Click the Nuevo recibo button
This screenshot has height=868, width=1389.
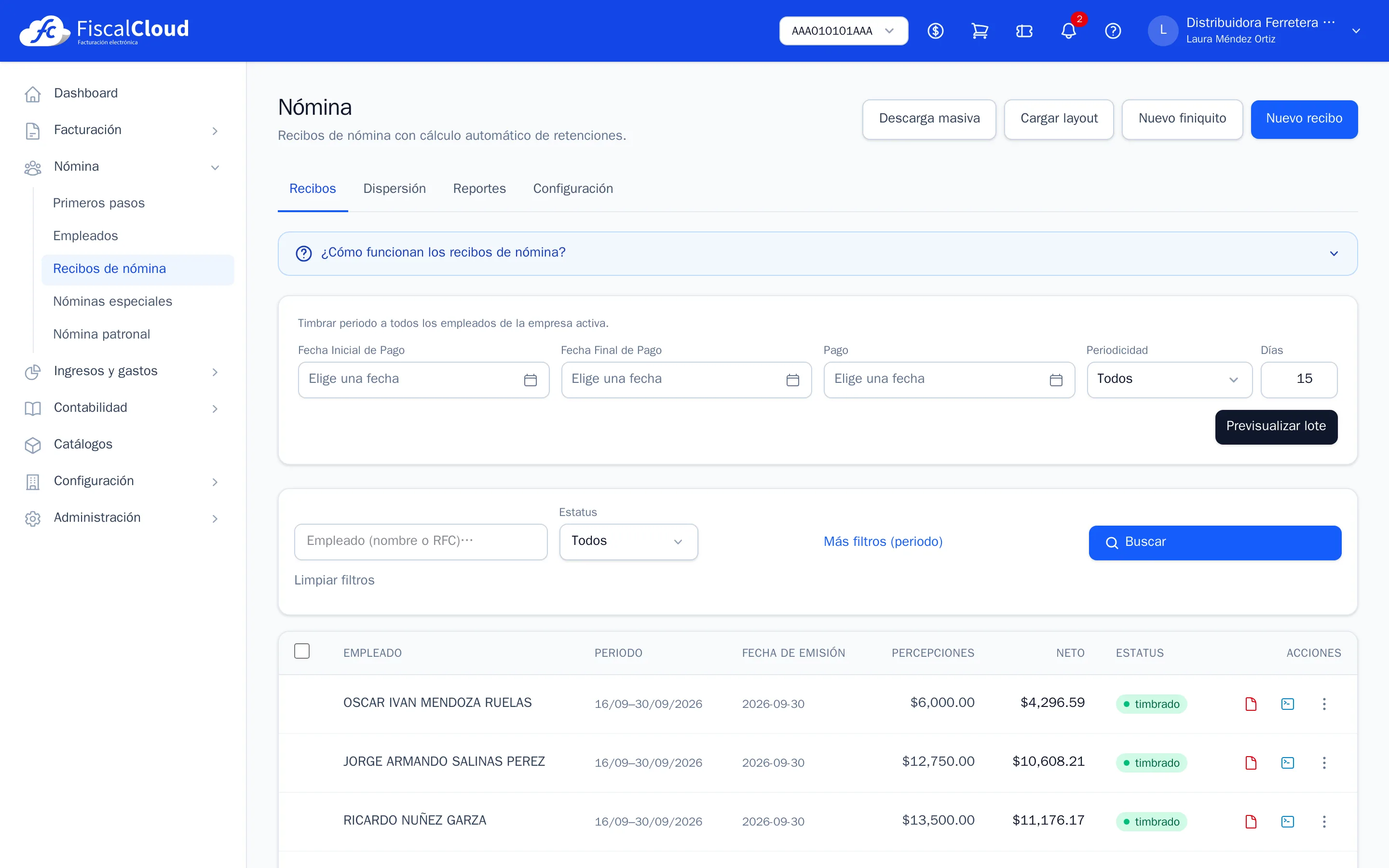[1304, 119]
